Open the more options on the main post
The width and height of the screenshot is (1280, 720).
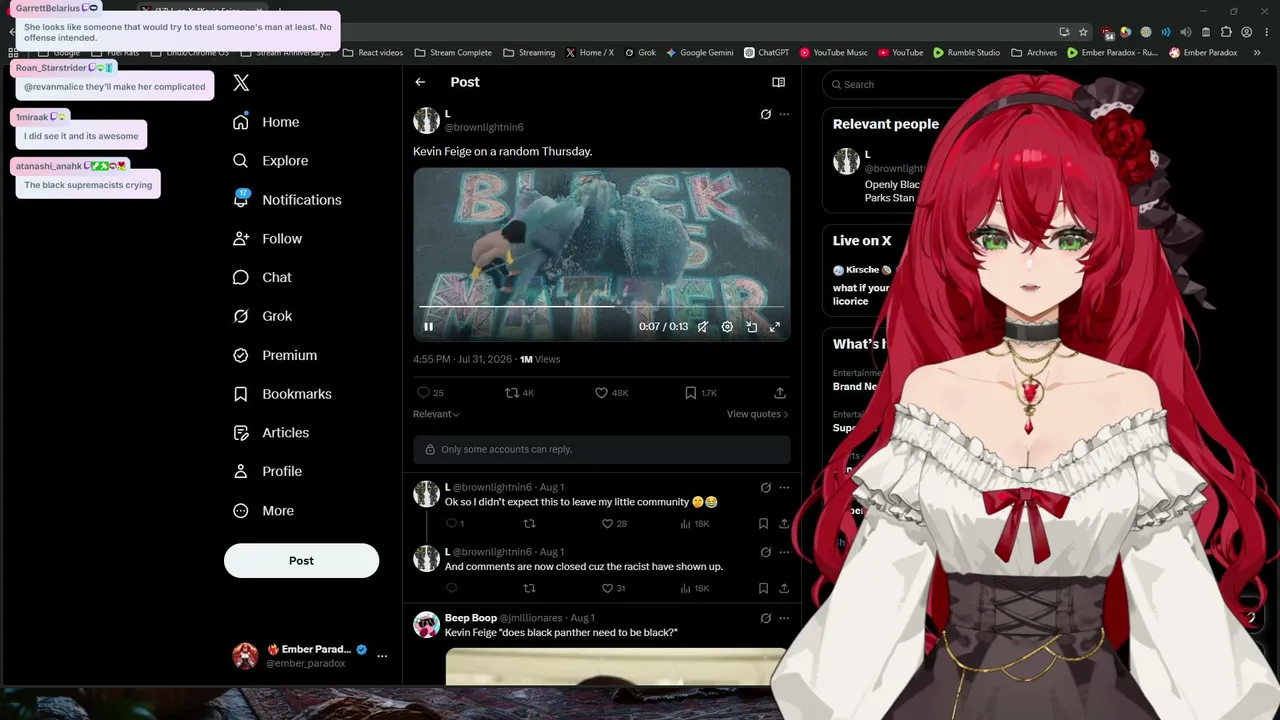coord(784,114)
